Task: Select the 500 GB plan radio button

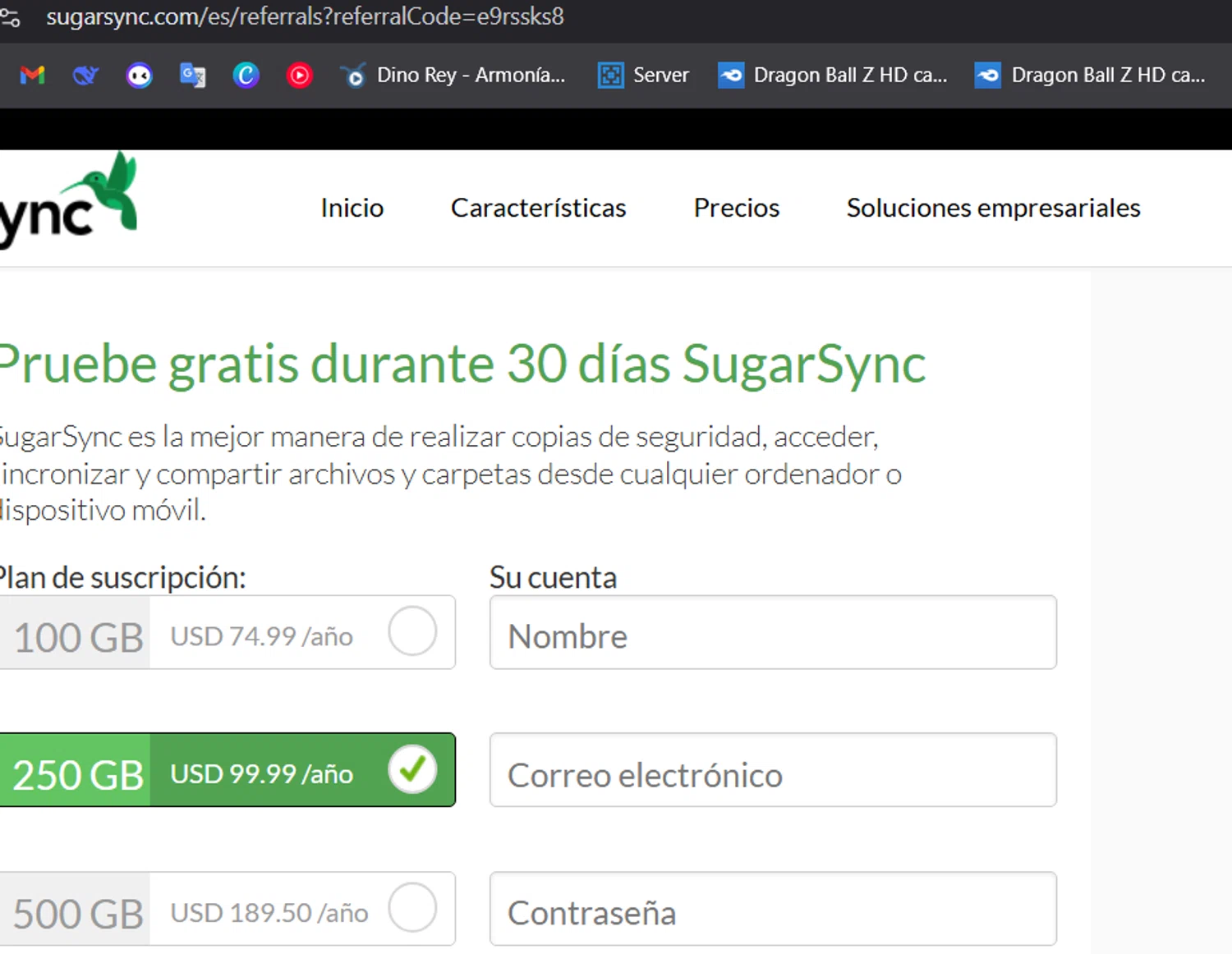Action: tap(412, 908)
